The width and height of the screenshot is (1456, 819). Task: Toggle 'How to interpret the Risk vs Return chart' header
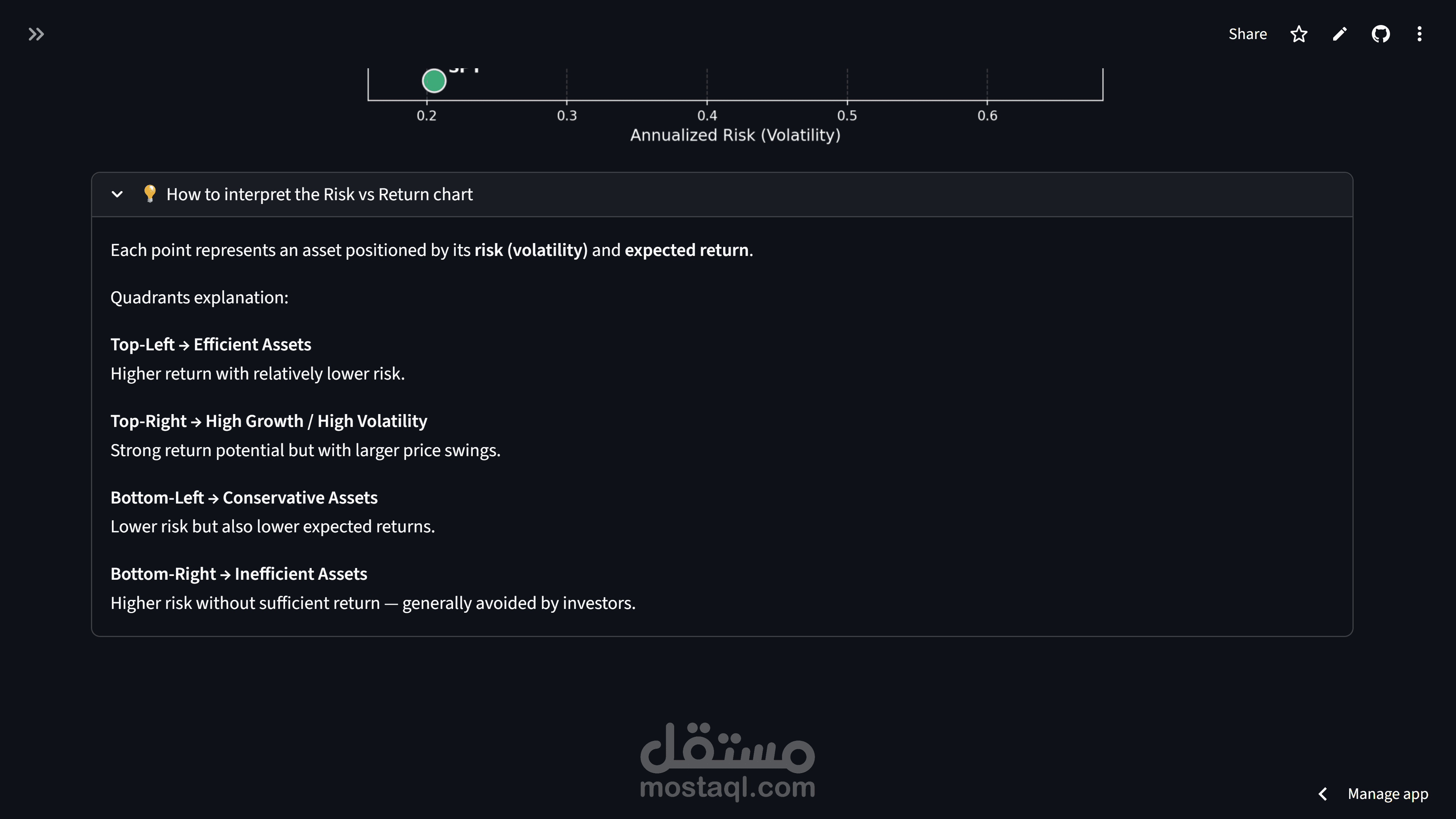[x=319, y=195]
